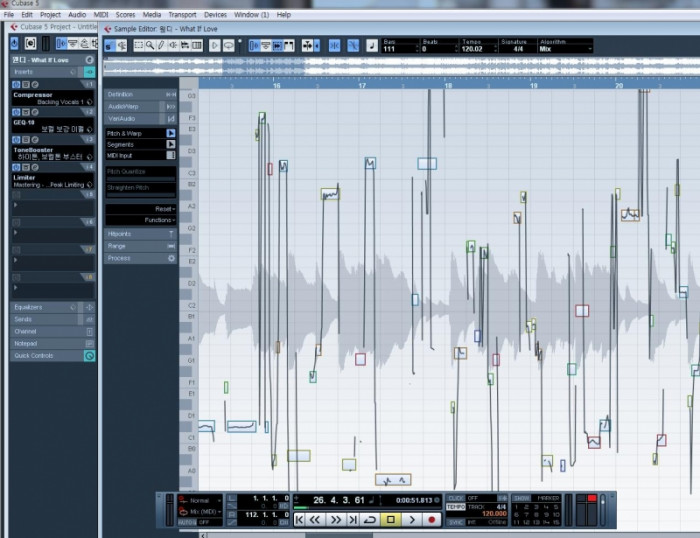Viewport: 700px width, 538px height.
Task: Click the audition play icon in editor toolbar
Action: click(x=215, y=46)
